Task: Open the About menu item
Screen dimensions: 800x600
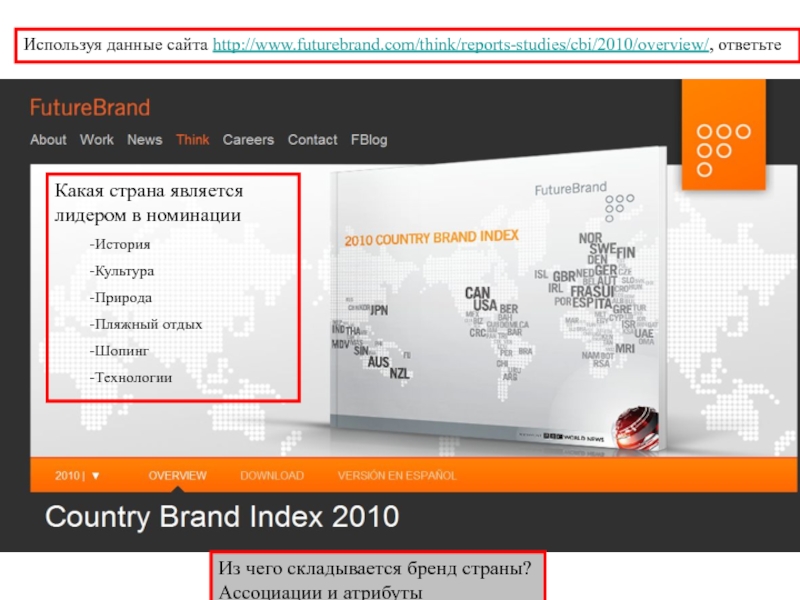Action: point(48,140)
